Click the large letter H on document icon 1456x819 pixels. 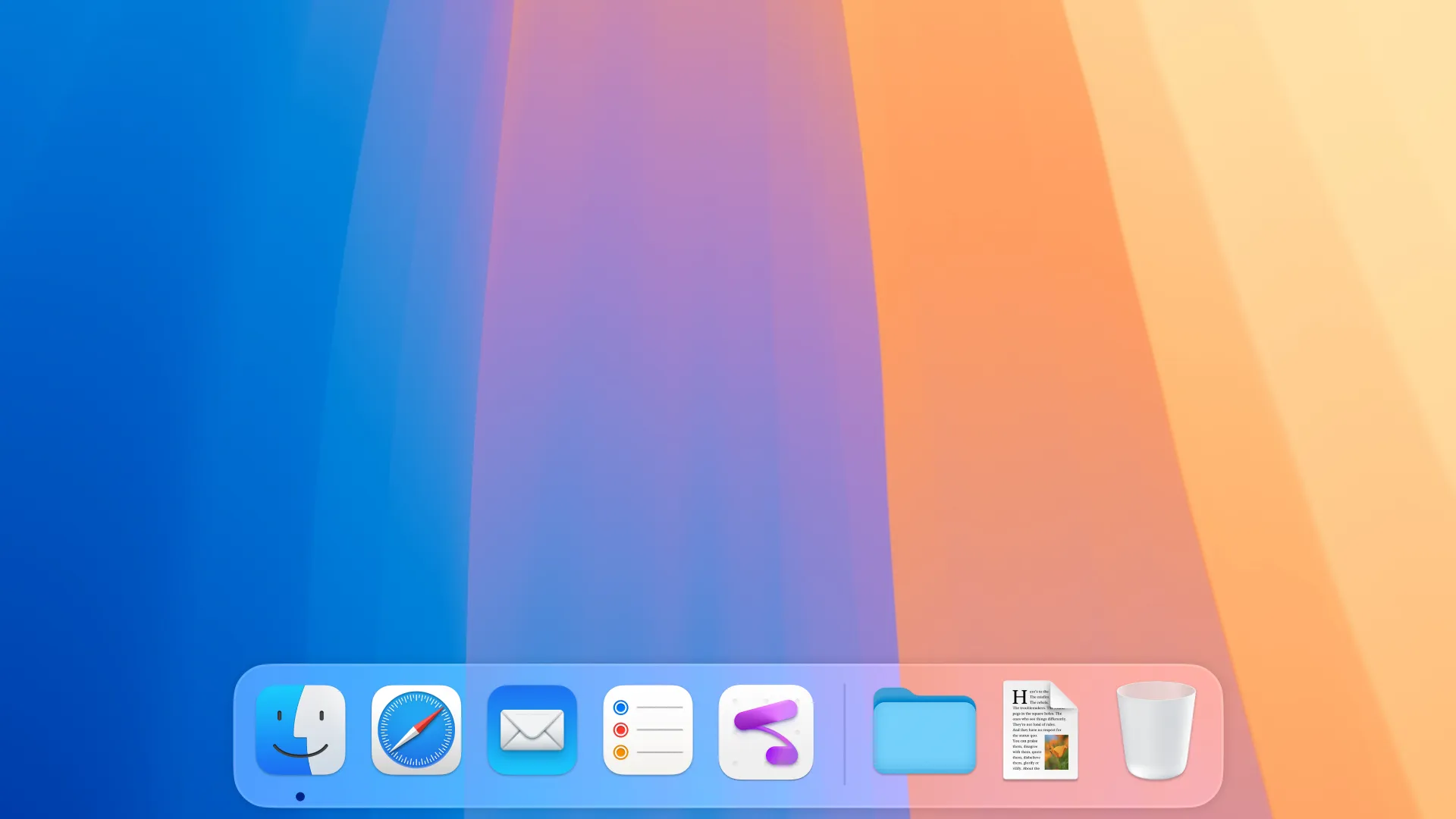(x=1019, y=696)
